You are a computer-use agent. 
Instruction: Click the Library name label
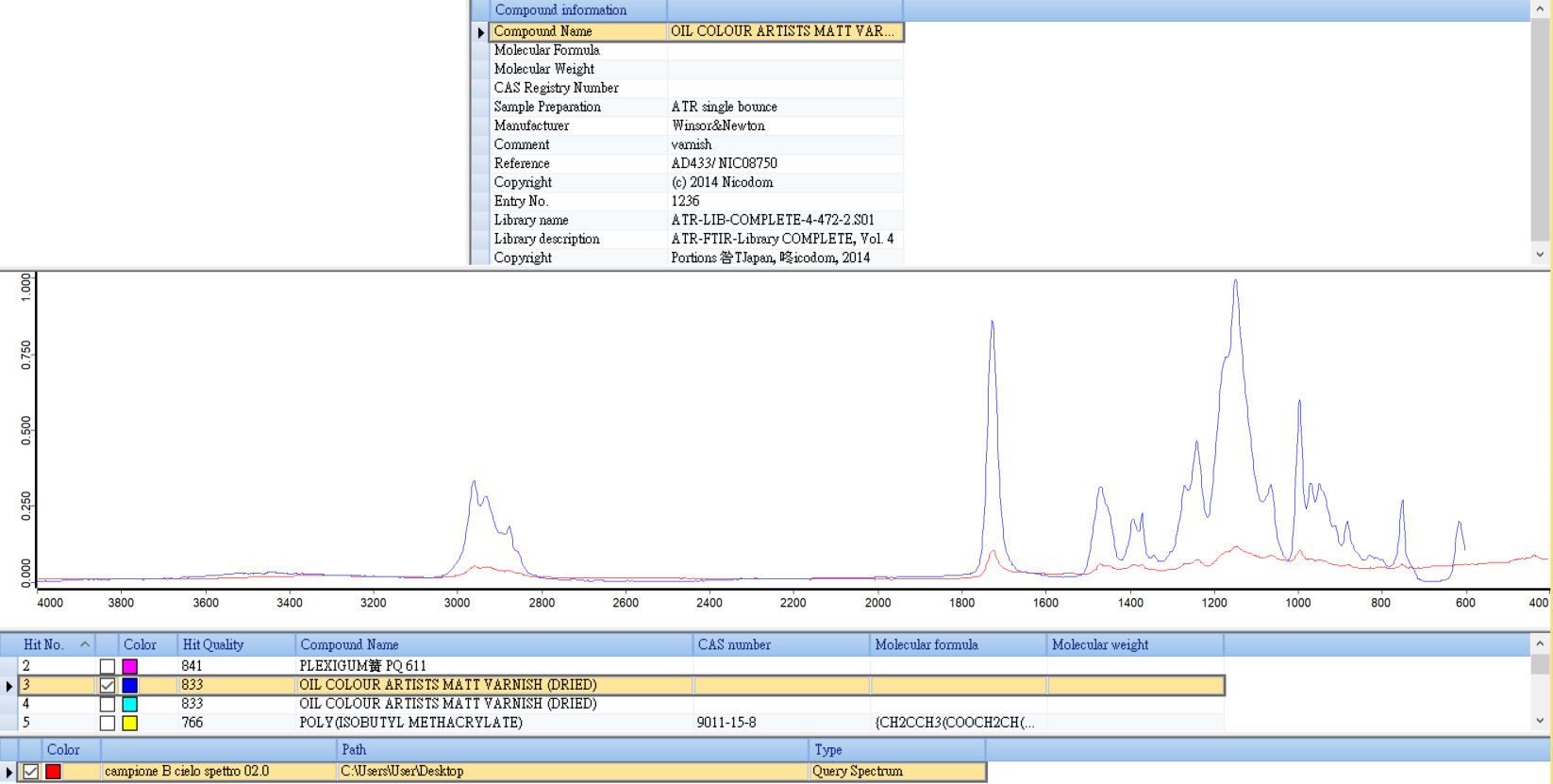(x=531, y=220)
